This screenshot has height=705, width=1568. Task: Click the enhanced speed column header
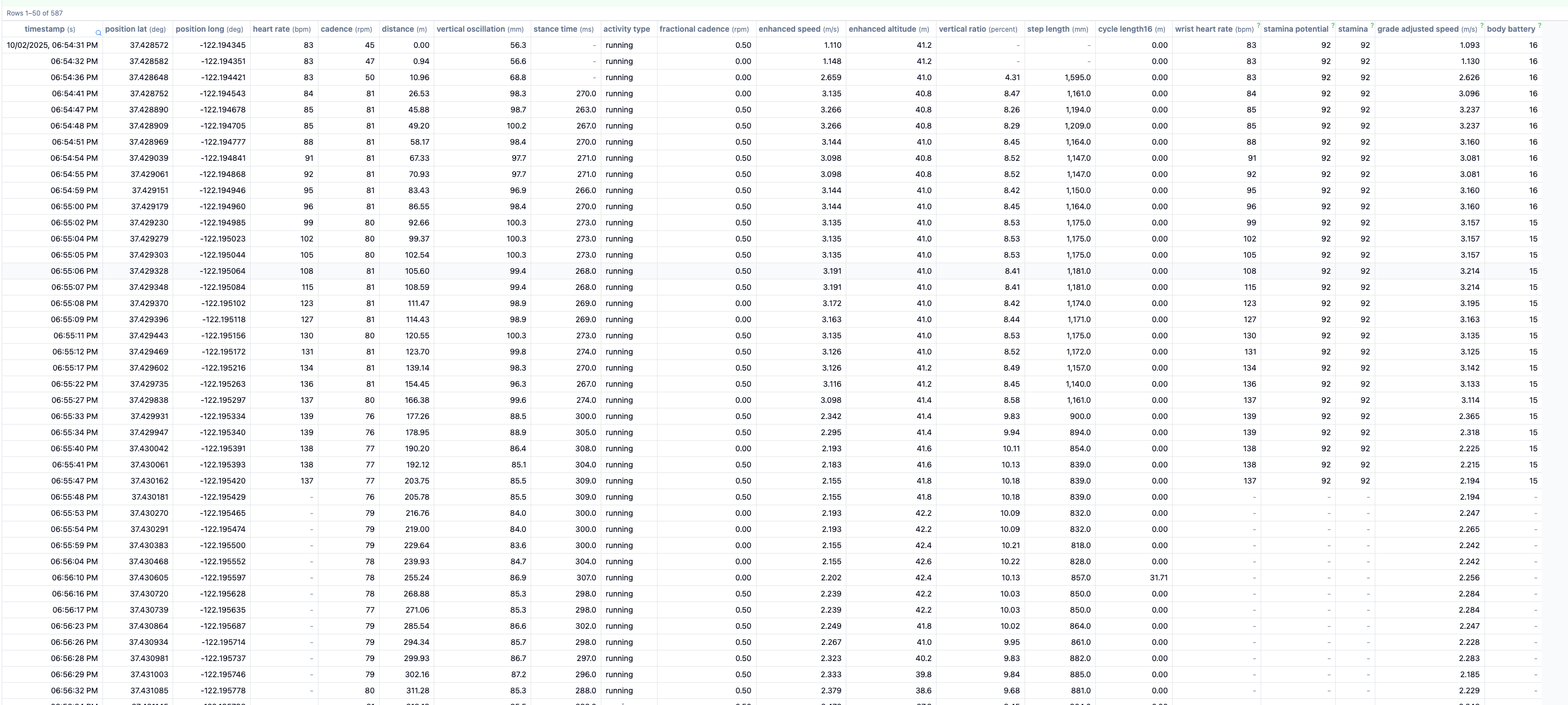(x=798, y=29)
